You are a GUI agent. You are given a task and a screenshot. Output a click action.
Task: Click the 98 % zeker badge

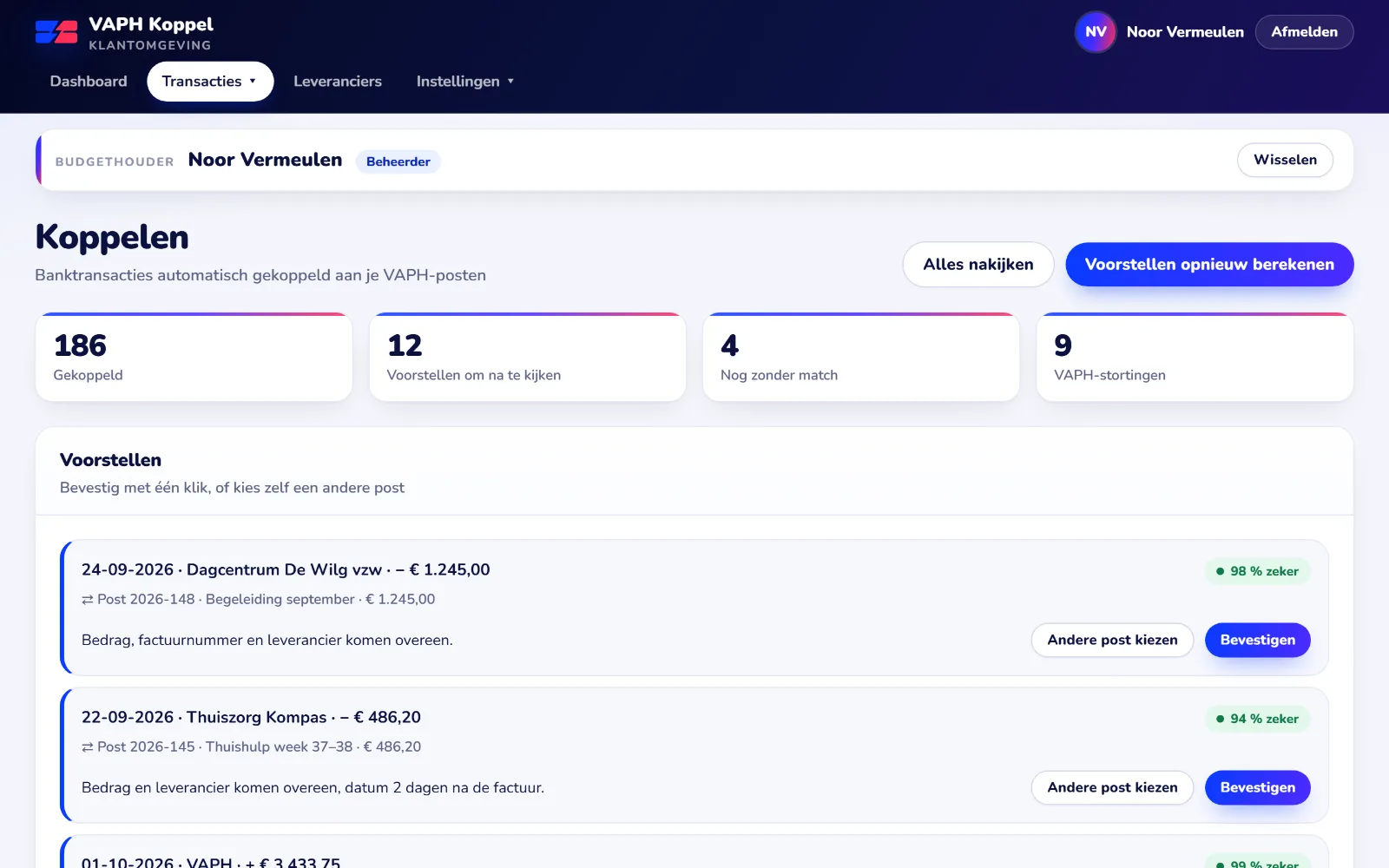click(x=1257, y=571)
